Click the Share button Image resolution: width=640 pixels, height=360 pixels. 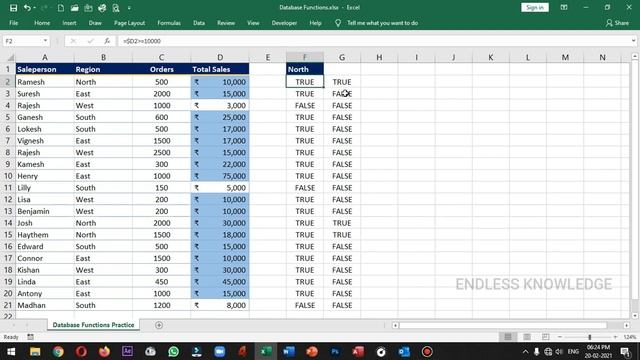[x=617, y=23]
